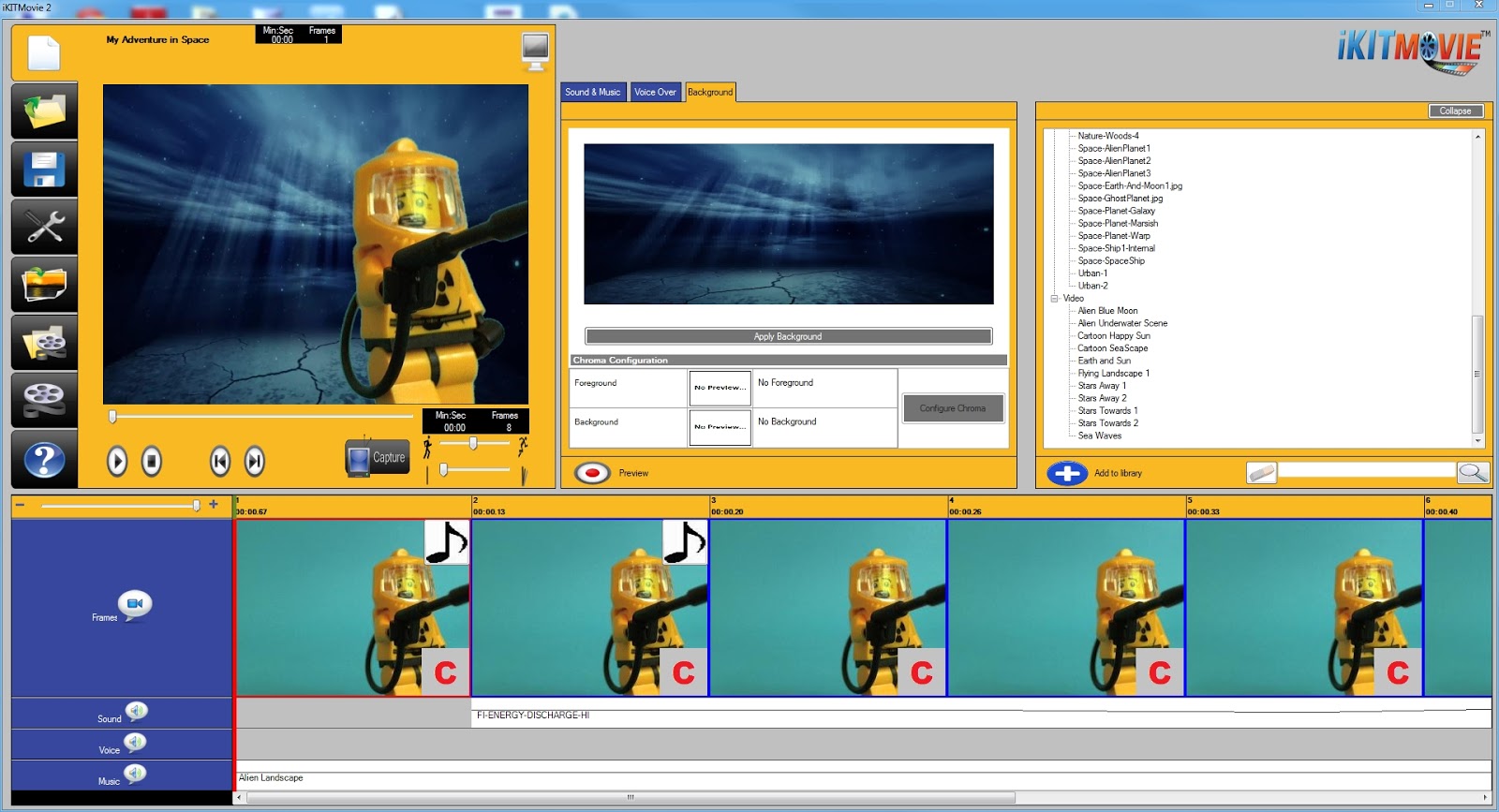Click the folder with film reel sidebar icon
The width and height of the screenshot is (1499, 812).
coord(44,343)
